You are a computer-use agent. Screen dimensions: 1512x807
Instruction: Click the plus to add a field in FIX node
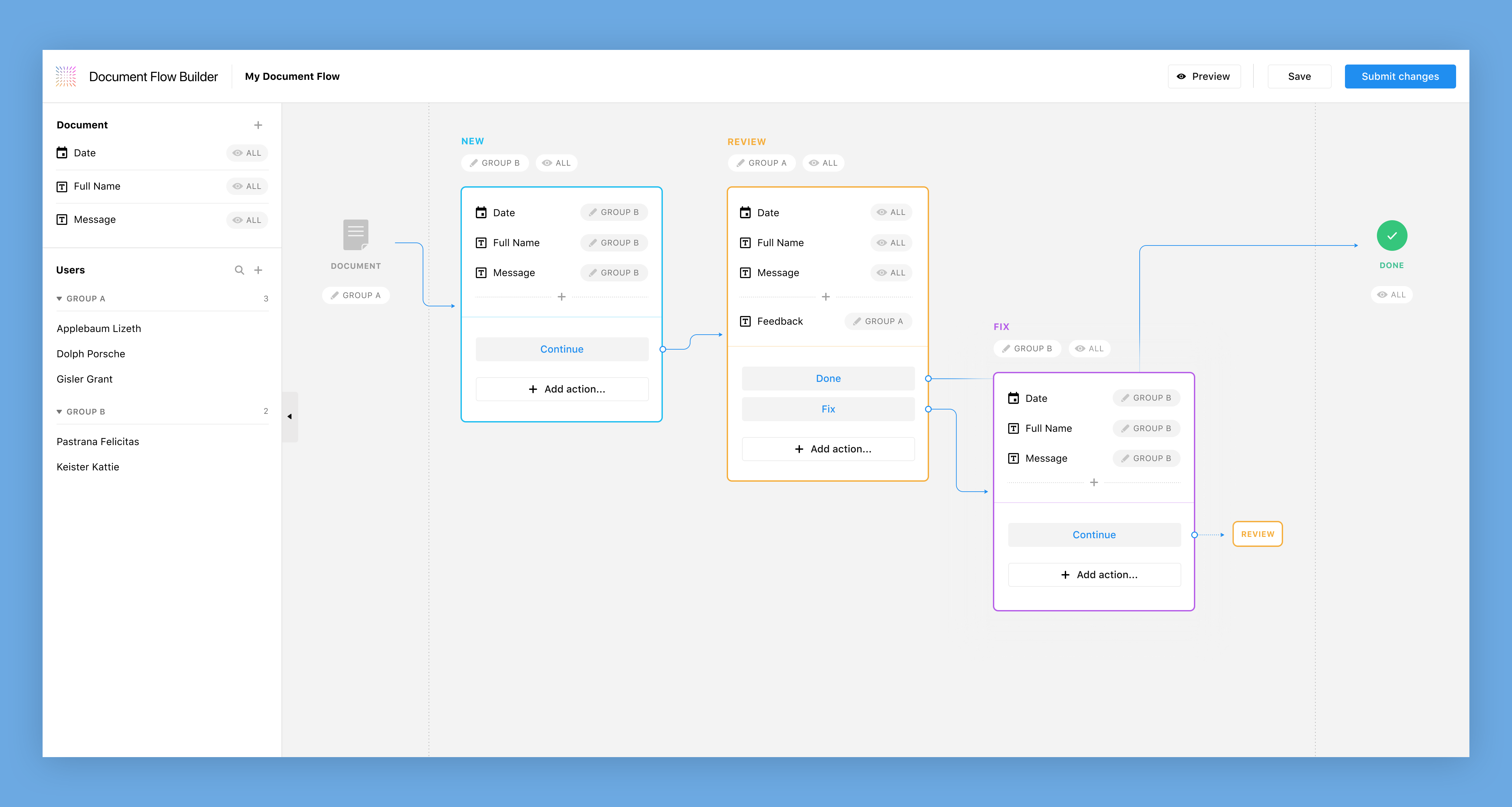coord(1094,482)
